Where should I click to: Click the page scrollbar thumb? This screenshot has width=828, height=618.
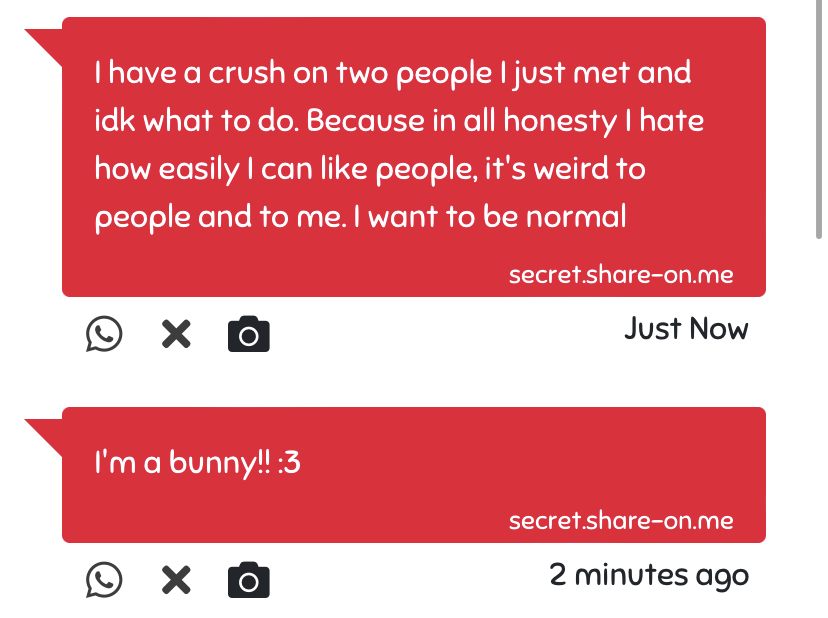pos(820,120)
